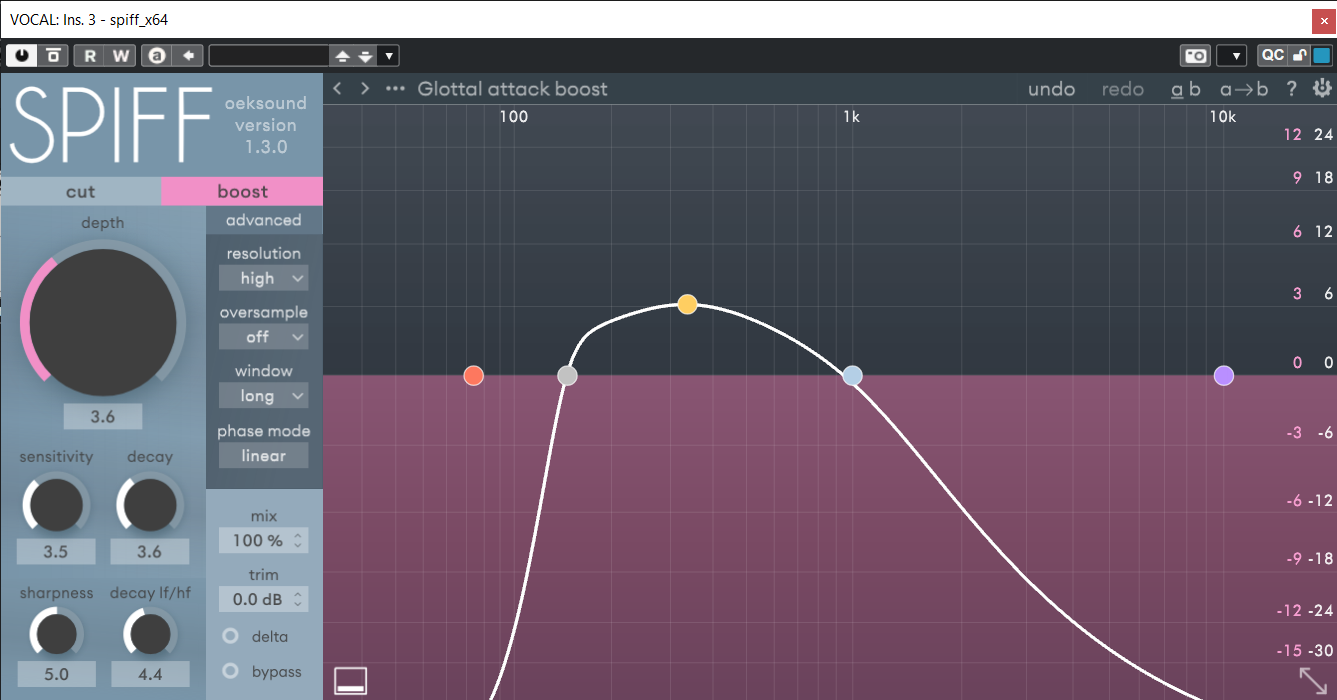Click the linear phase mode button
Screen dimensions: 1337x700
pos(264,456)
